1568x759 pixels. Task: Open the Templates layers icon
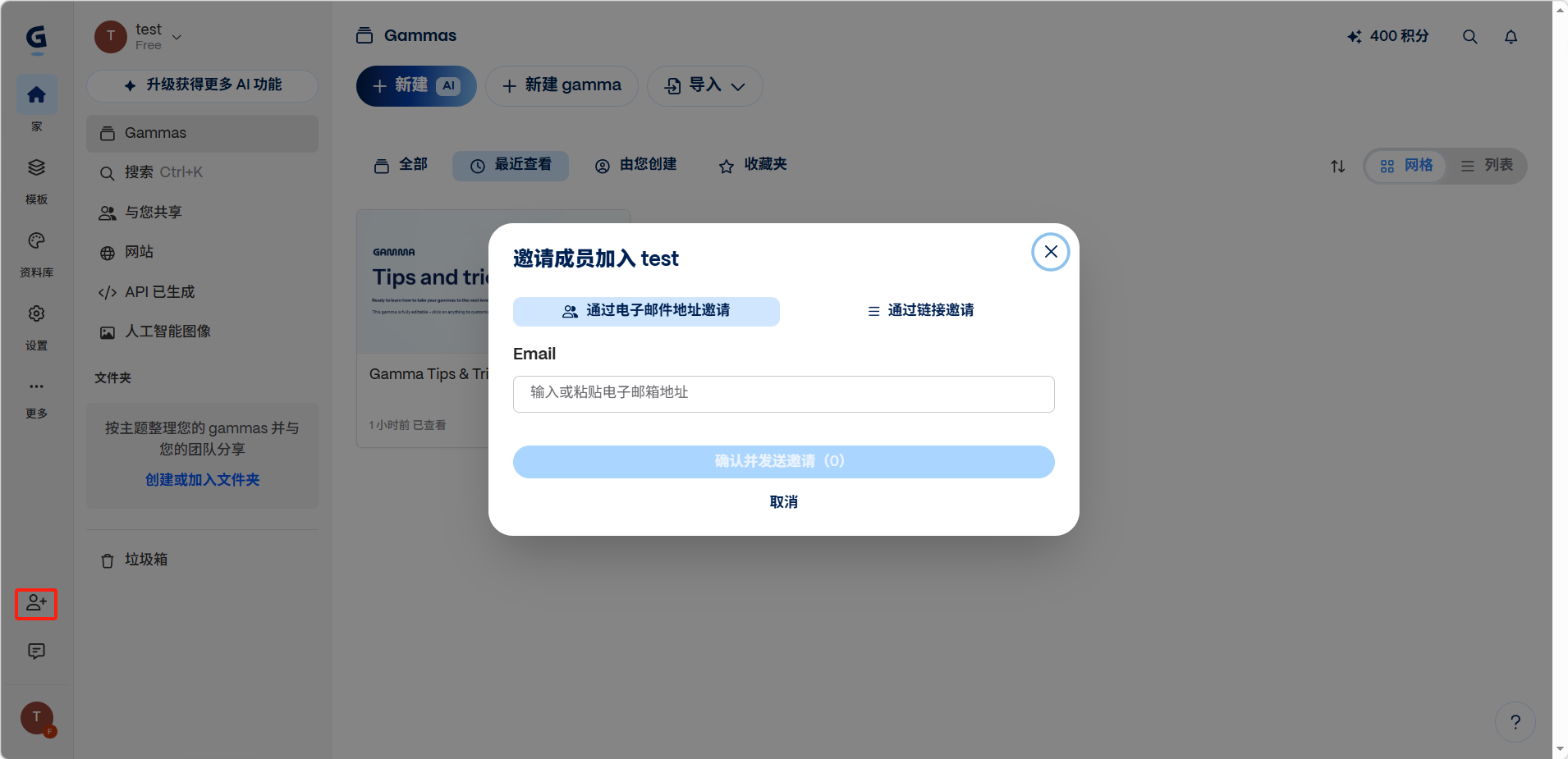(36, 168)
